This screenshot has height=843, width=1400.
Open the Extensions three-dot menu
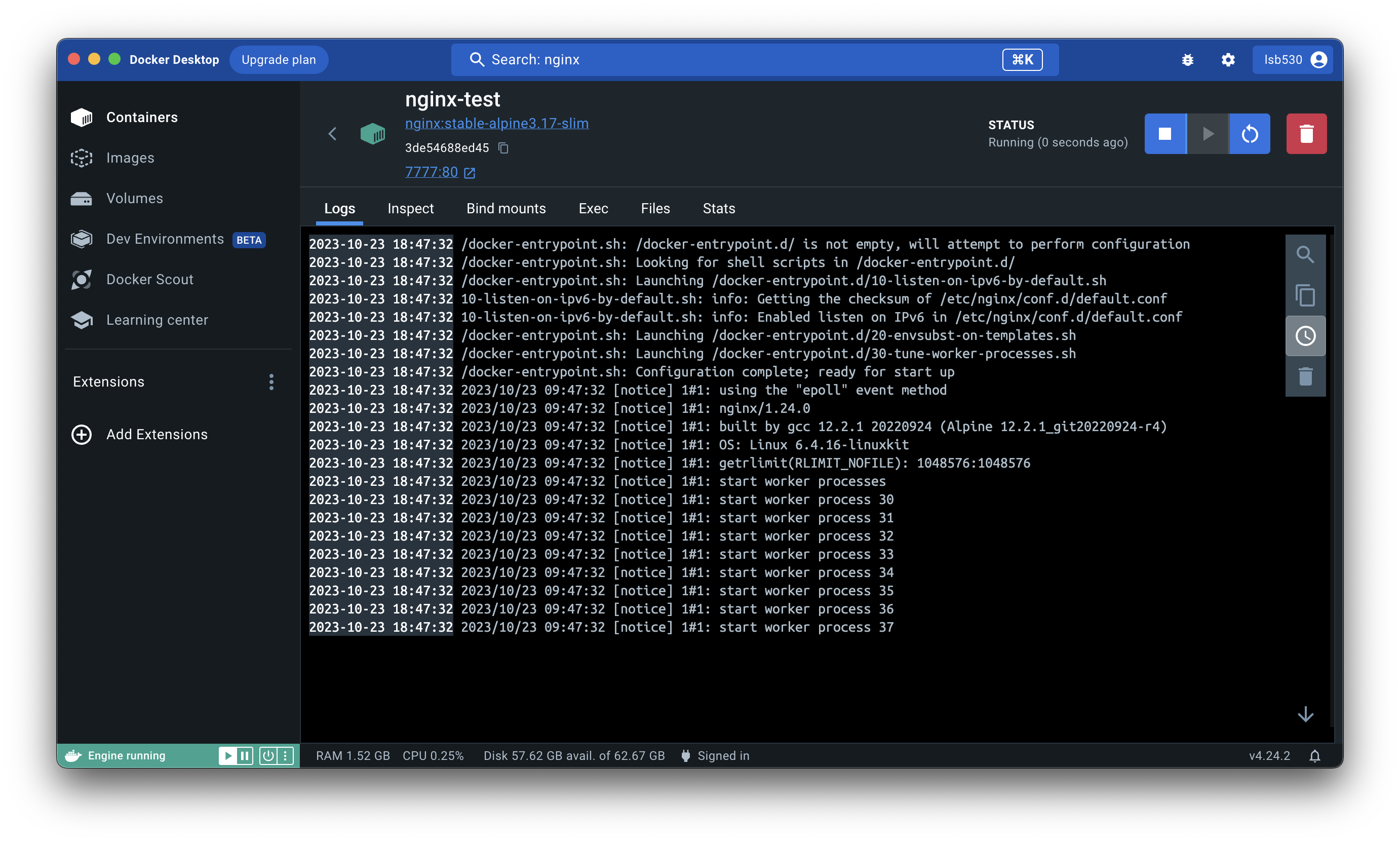[x=271, y=382]
